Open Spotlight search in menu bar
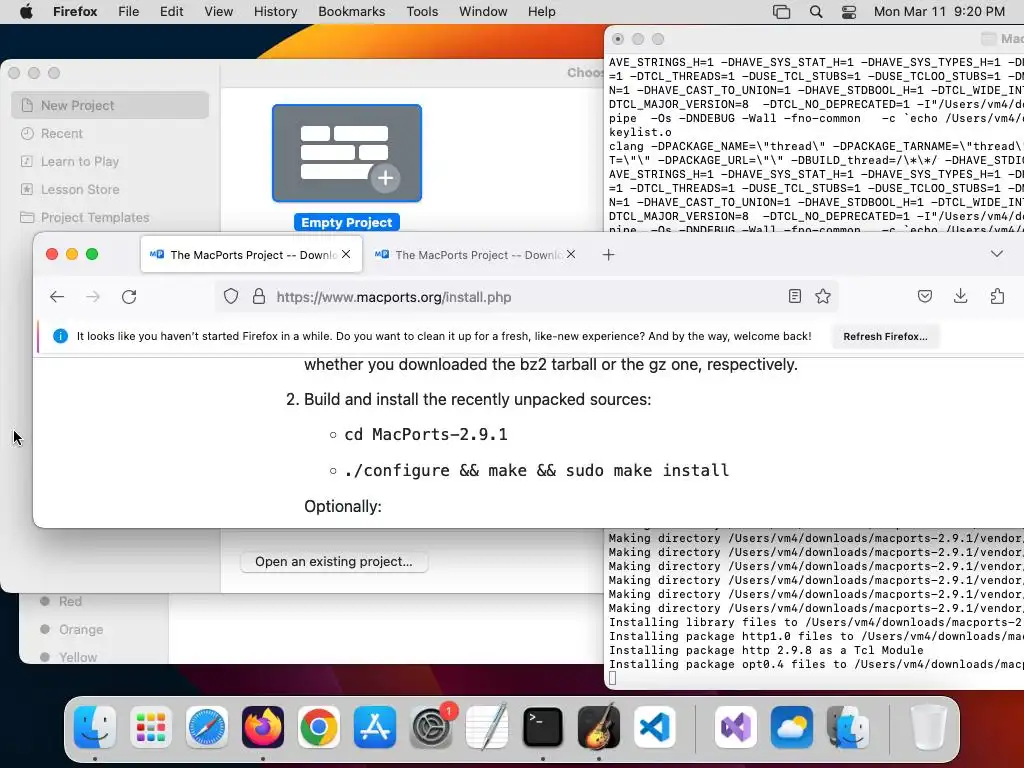This screenshot has width=1024, height=768. 816,12
